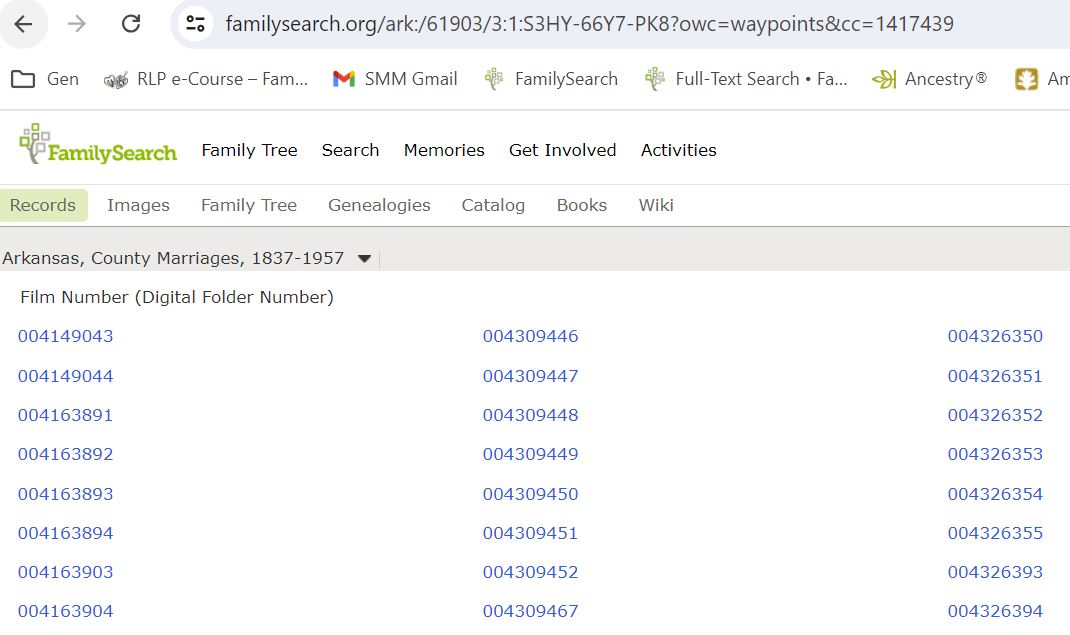Open the Activities menu
1070x635 pixels.
click(679, 150)
